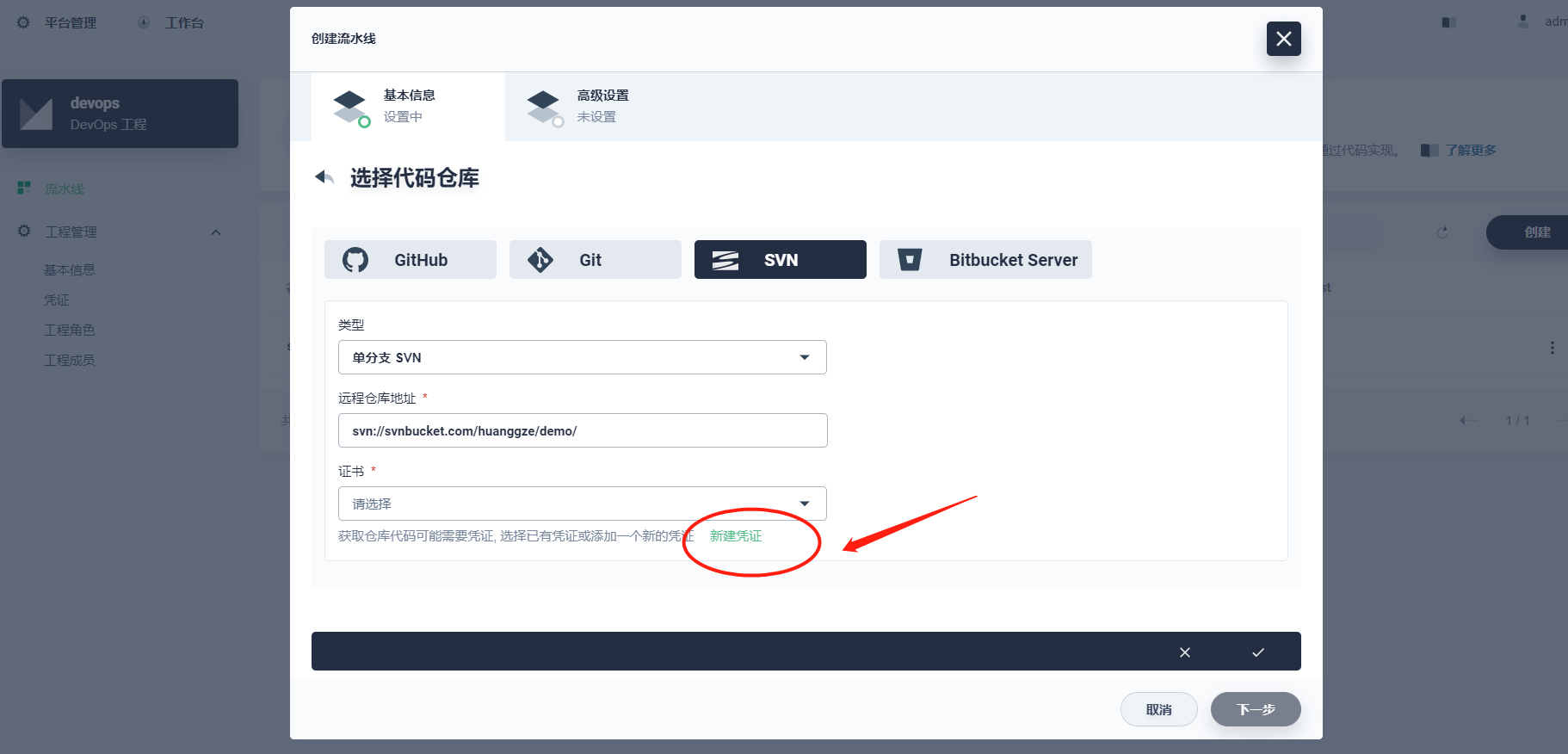The height and width of the screenshot is (754, 1568).
Task: Click the 高级设置 step layers icon
Action: point(545,108)
